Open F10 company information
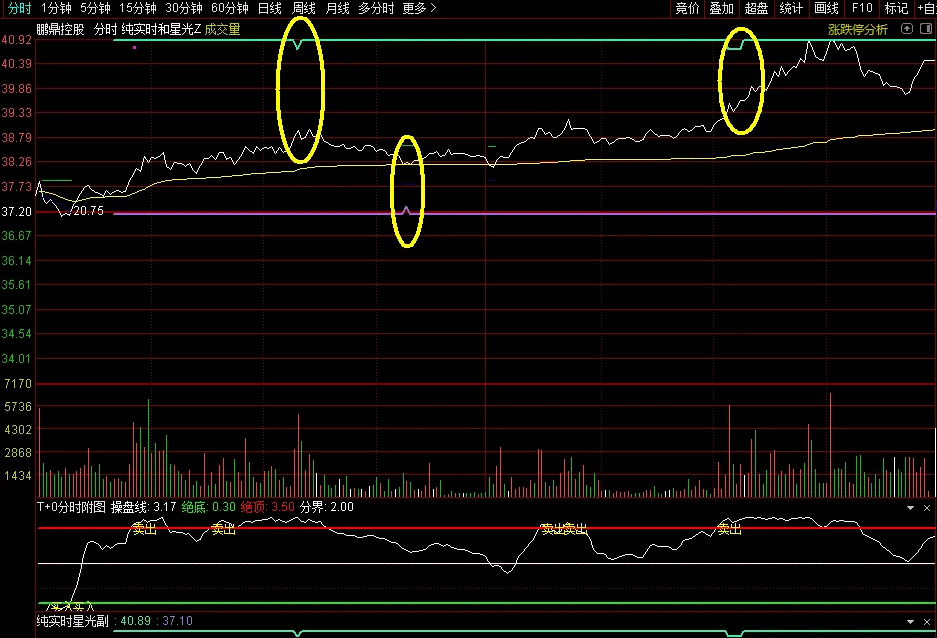 pos(862,9)
